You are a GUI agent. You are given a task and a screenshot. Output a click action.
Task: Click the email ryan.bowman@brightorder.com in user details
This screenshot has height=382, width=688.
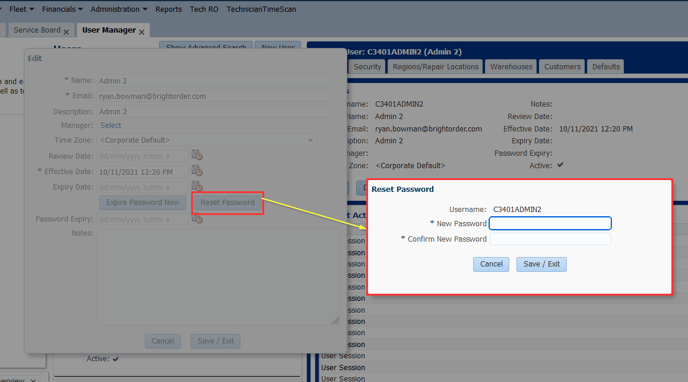tap(428, 129)
